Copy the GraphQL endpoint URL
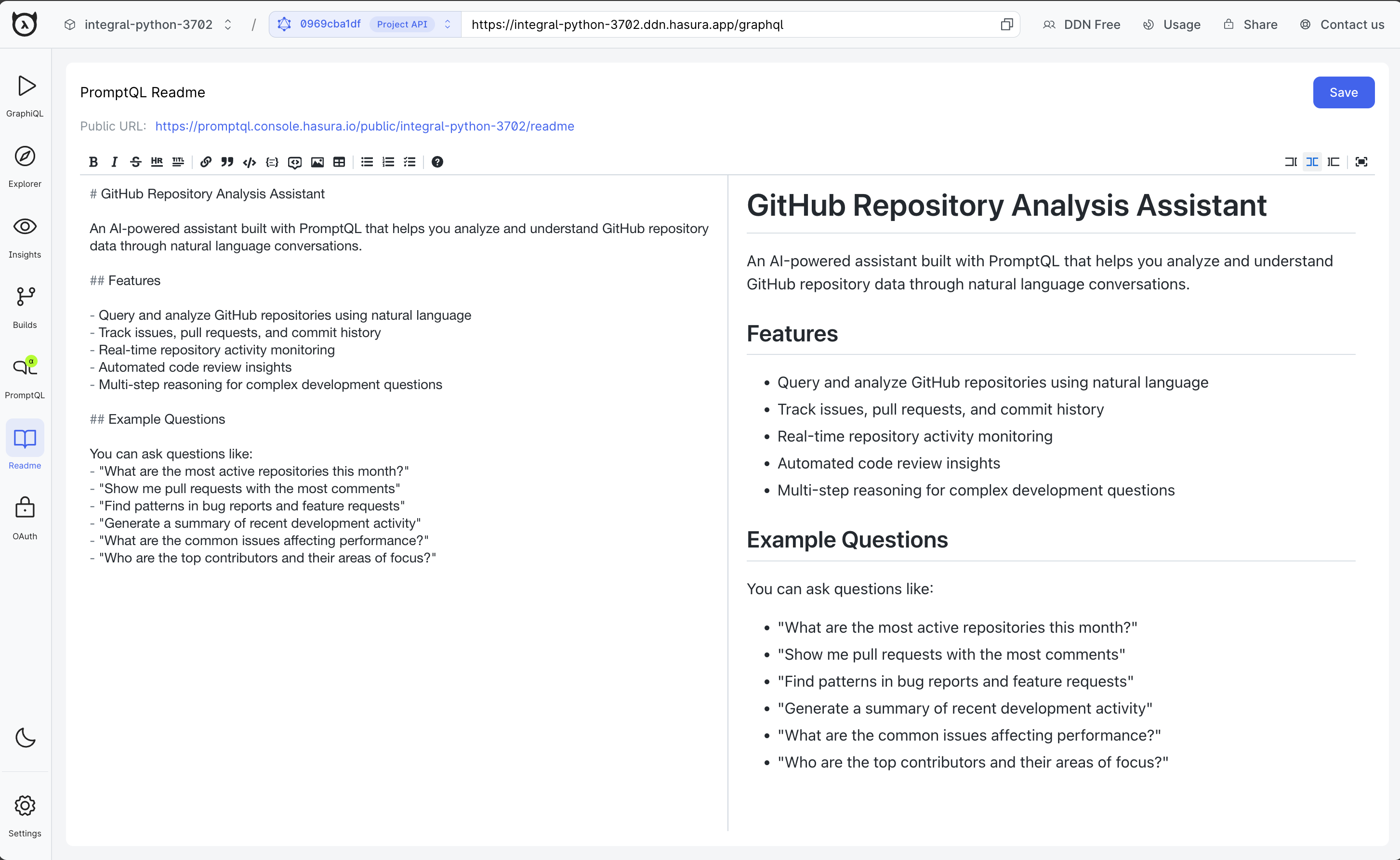1400x860 pixels. [1007, 25]
